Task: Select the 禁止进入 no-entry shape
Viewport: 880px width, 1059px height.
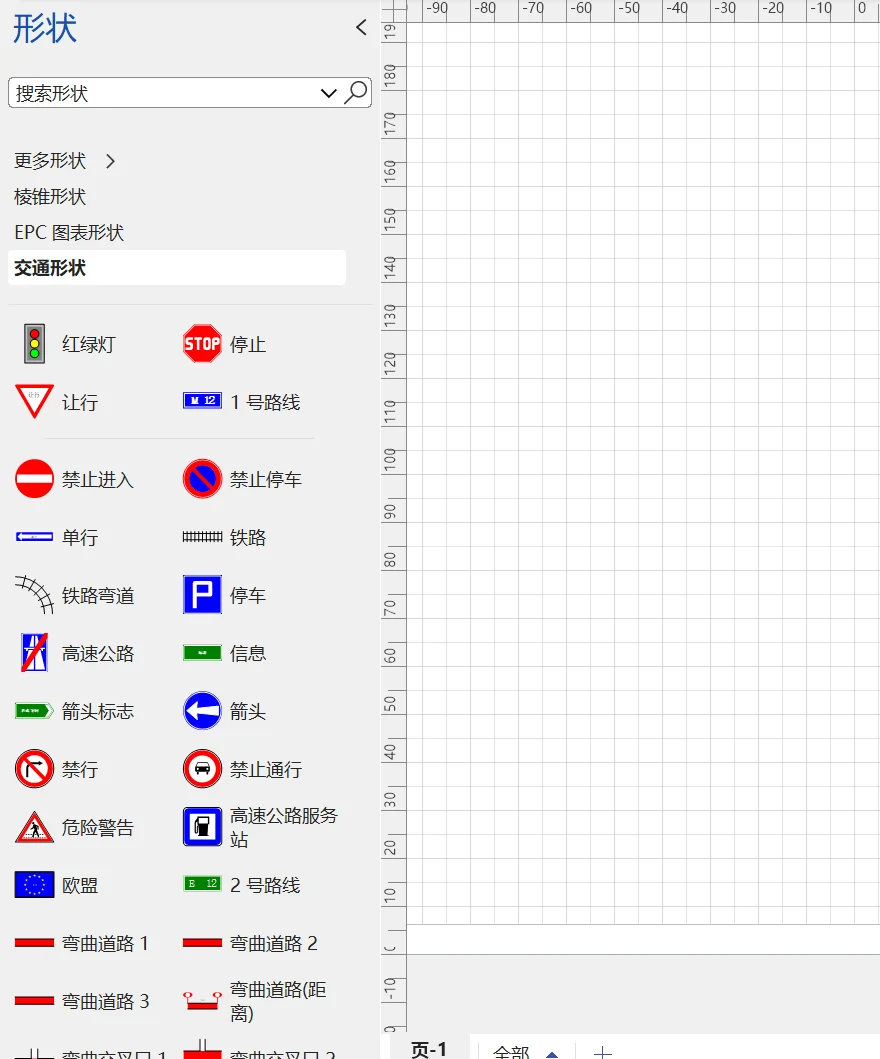Action: pyautogui.click(x=33, y=479)
